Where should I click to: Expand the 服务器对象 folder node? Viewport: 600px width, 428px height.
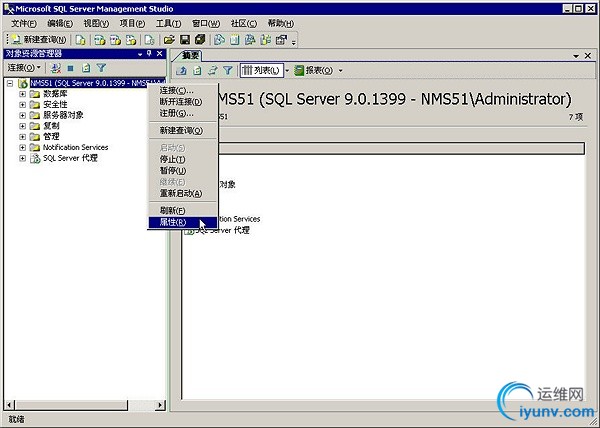[x=23, y=115]
